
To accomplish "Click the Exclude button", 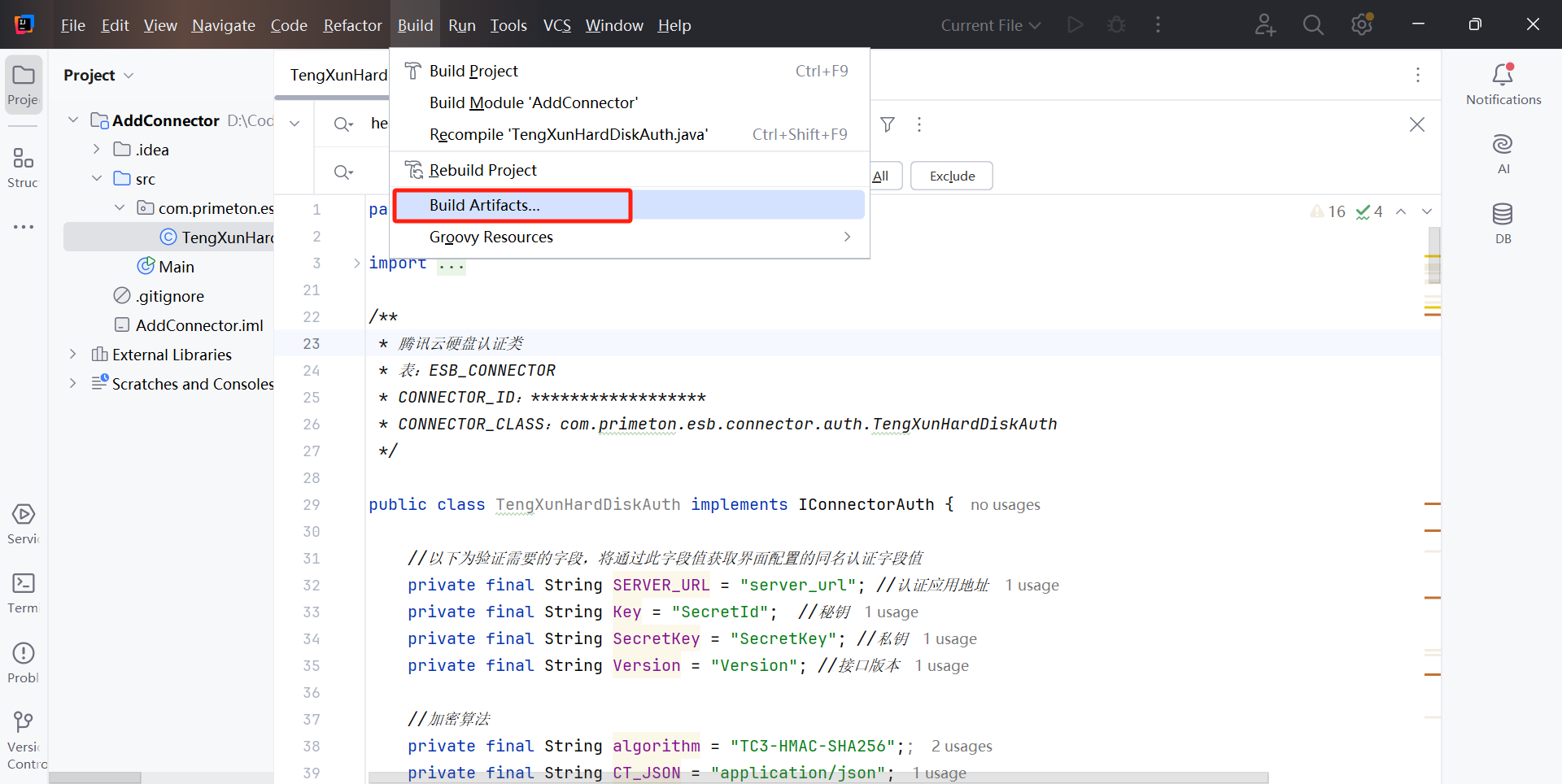I will click(951, 176).
